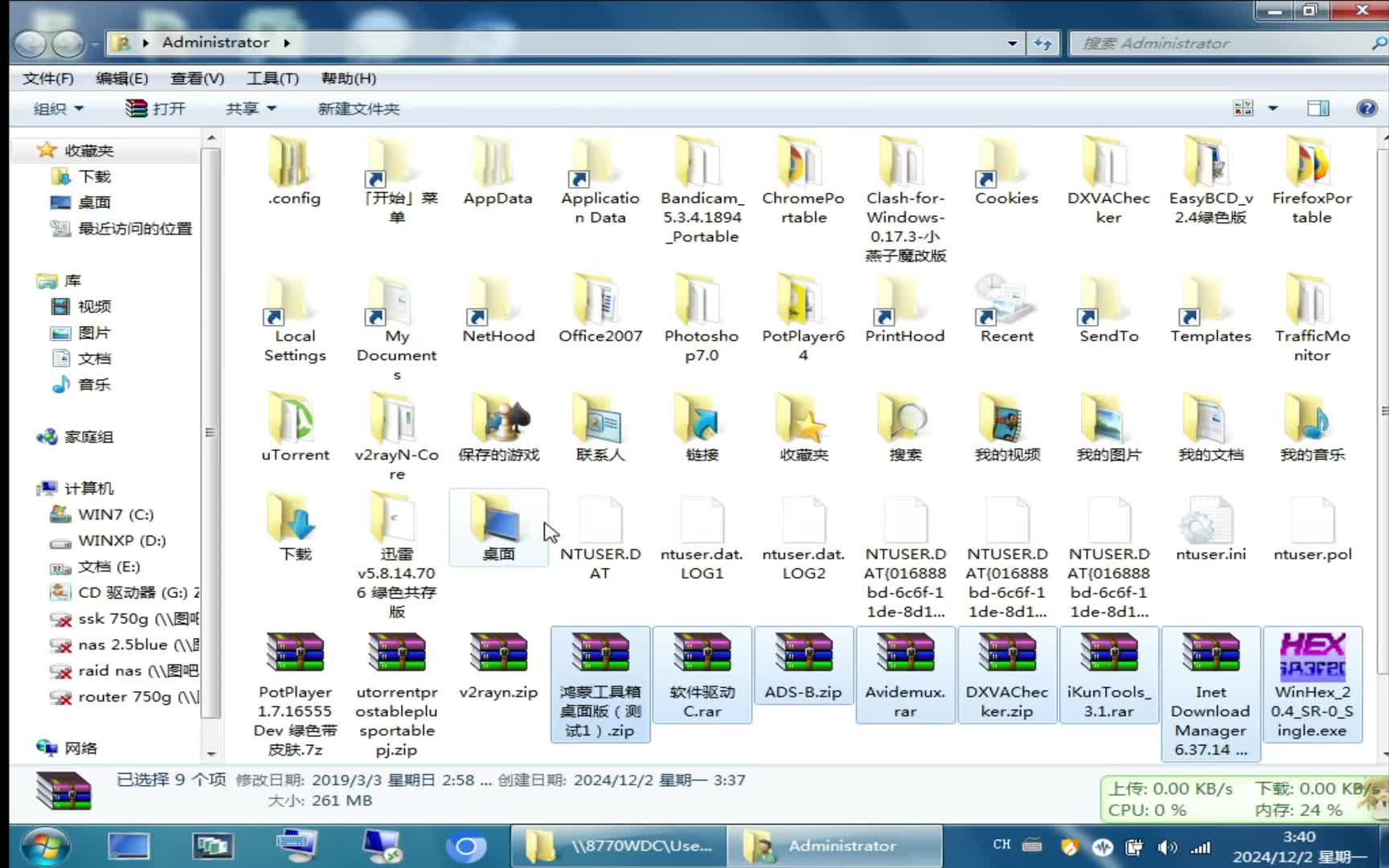The height and width of the screenshot is (868, 1389).
Task: Refresh the current folder view
Action: click(x=1043, y=43)
